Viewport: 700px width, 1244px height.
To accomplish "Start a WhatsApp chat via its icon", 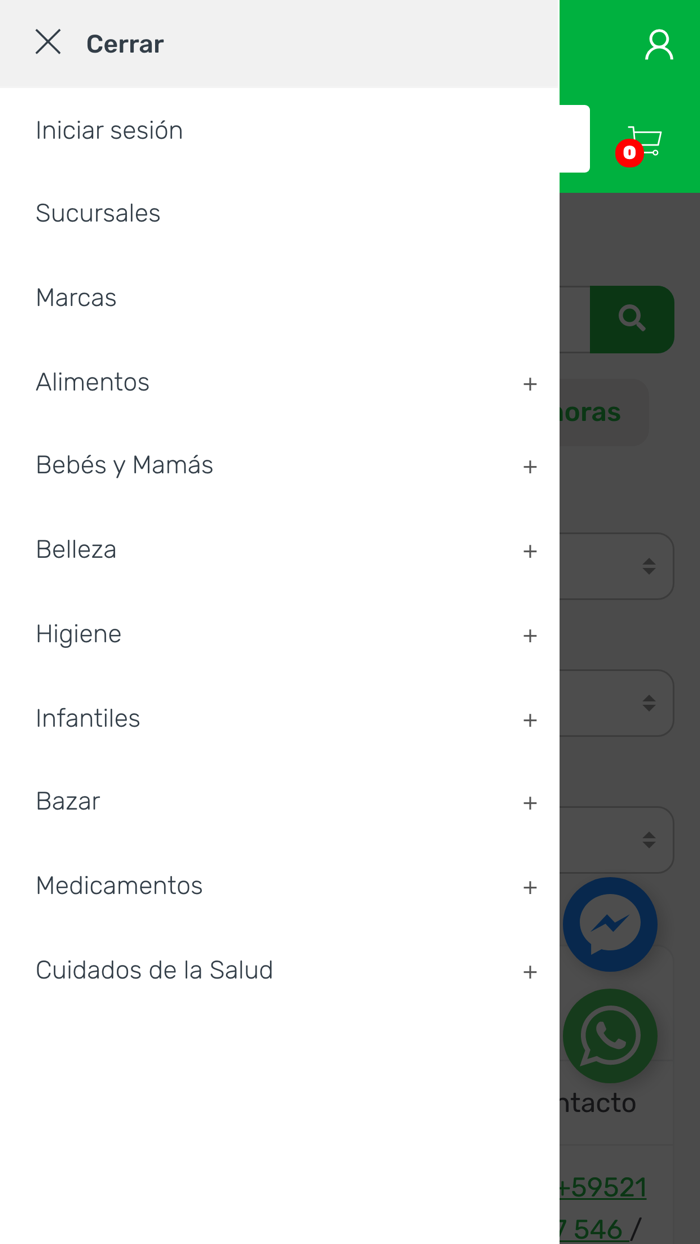I will (x=610, y=1036).
